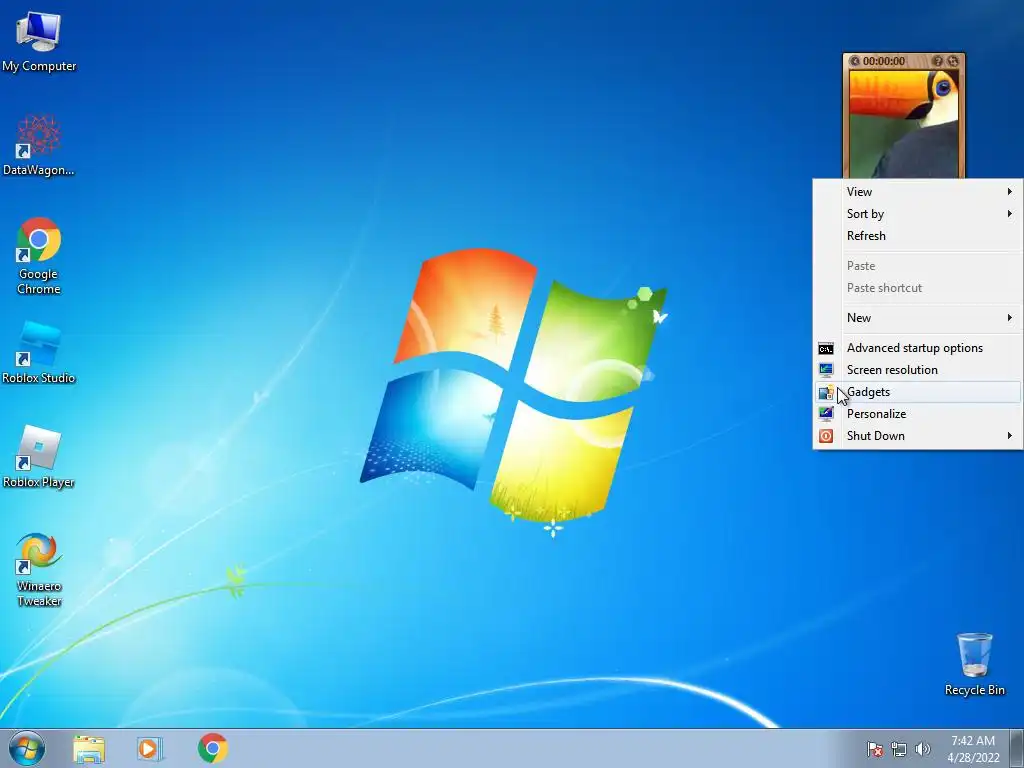Open the My Computer desktop icon
The height and width of the screenshot is (768, 1024).
pyautogui.click(x=39, y=41)
